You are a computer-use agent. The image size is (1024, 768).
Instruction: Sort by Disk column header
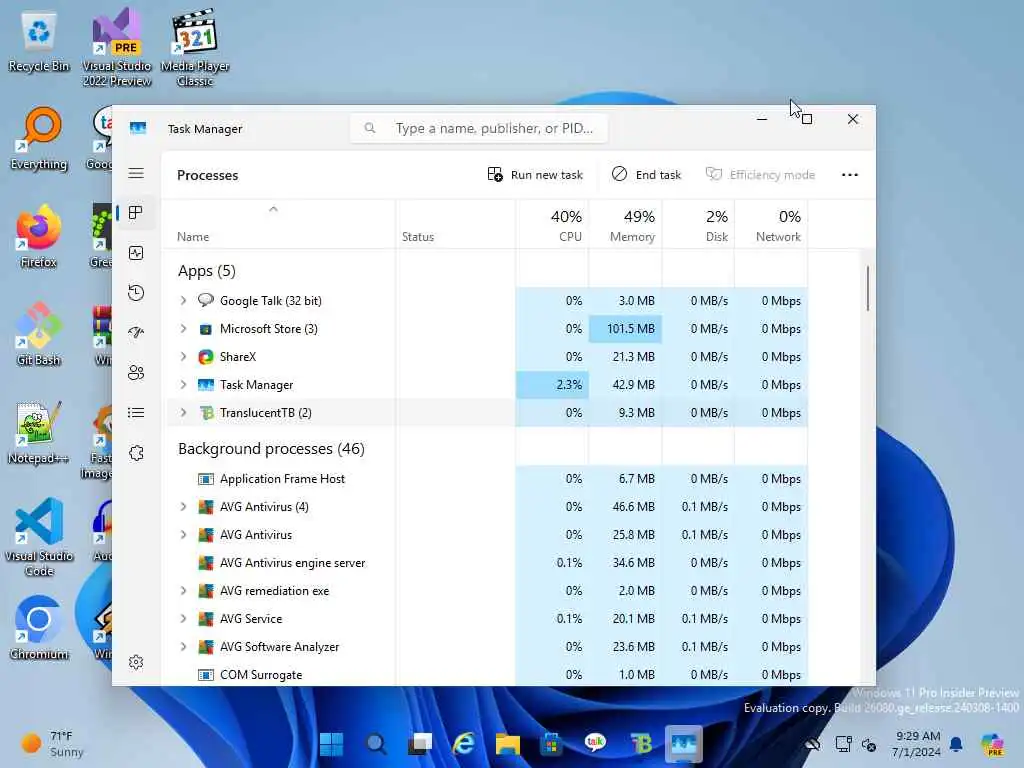pyautogui.click(x=698, y=224)
